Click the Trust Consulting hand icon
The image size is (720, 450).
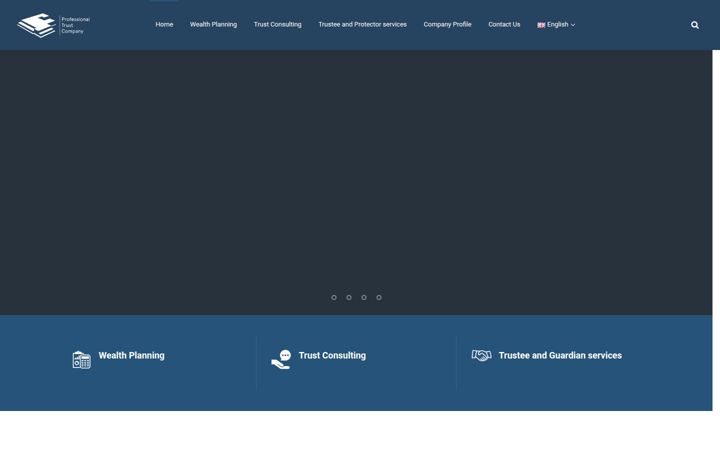[x=281, y=360]
